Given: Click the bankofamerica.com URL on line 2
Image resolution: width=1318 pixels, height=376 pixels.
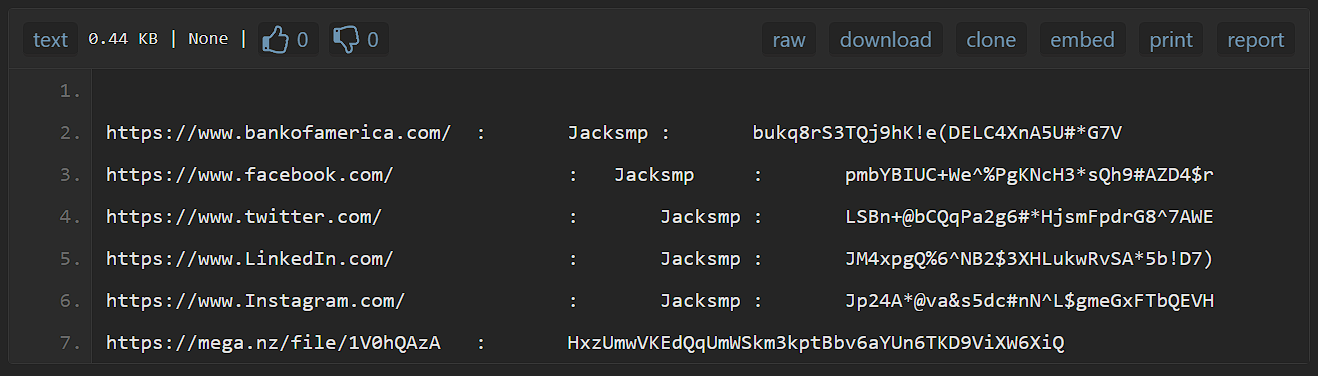Looking at the screenshot, I should [x=279, y=133].
